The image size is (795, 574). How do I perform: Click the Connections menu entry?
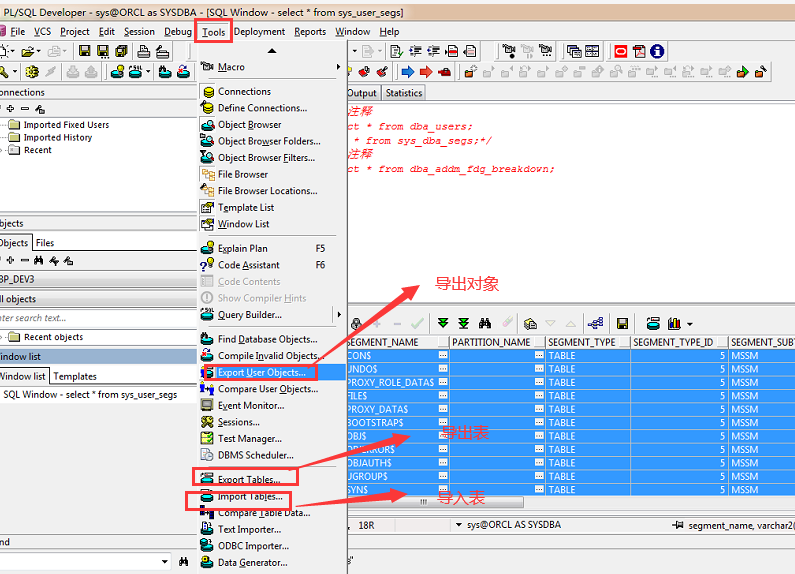tap(244, 91)
